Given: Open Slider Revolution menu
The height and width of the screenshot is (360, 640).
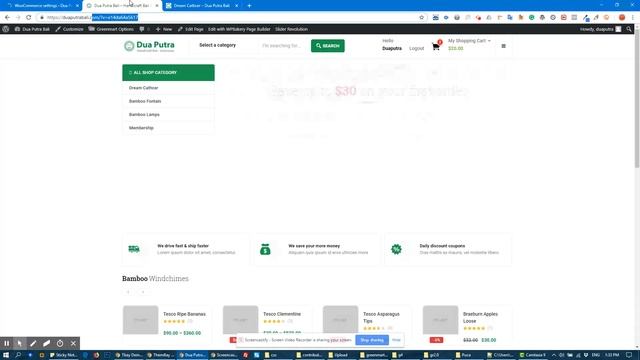Looking at the screenshot, I should pyautogui.click(x=291, y=29).
